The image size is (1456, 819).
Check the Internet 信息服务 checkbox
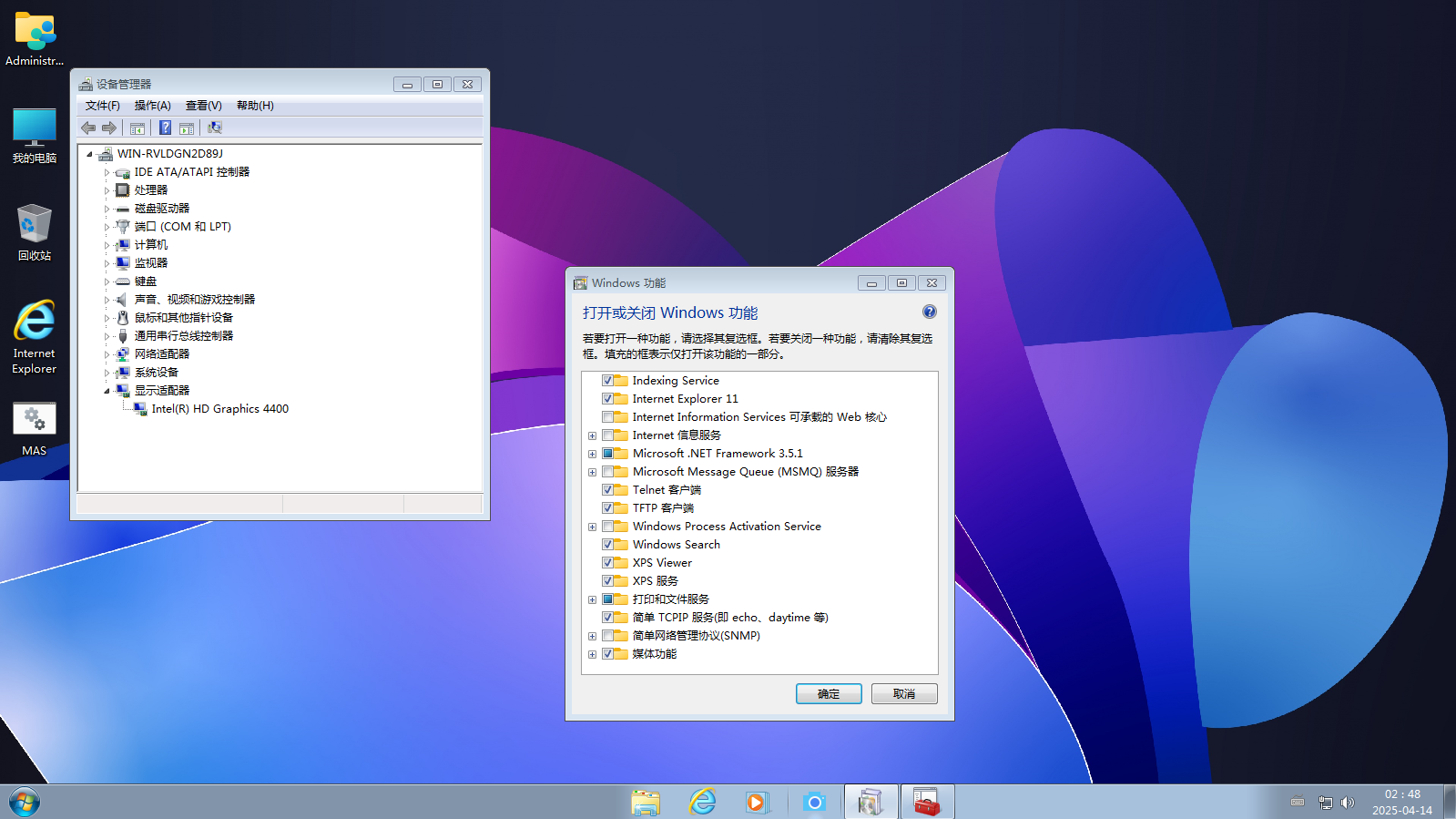tap(607, 435)
